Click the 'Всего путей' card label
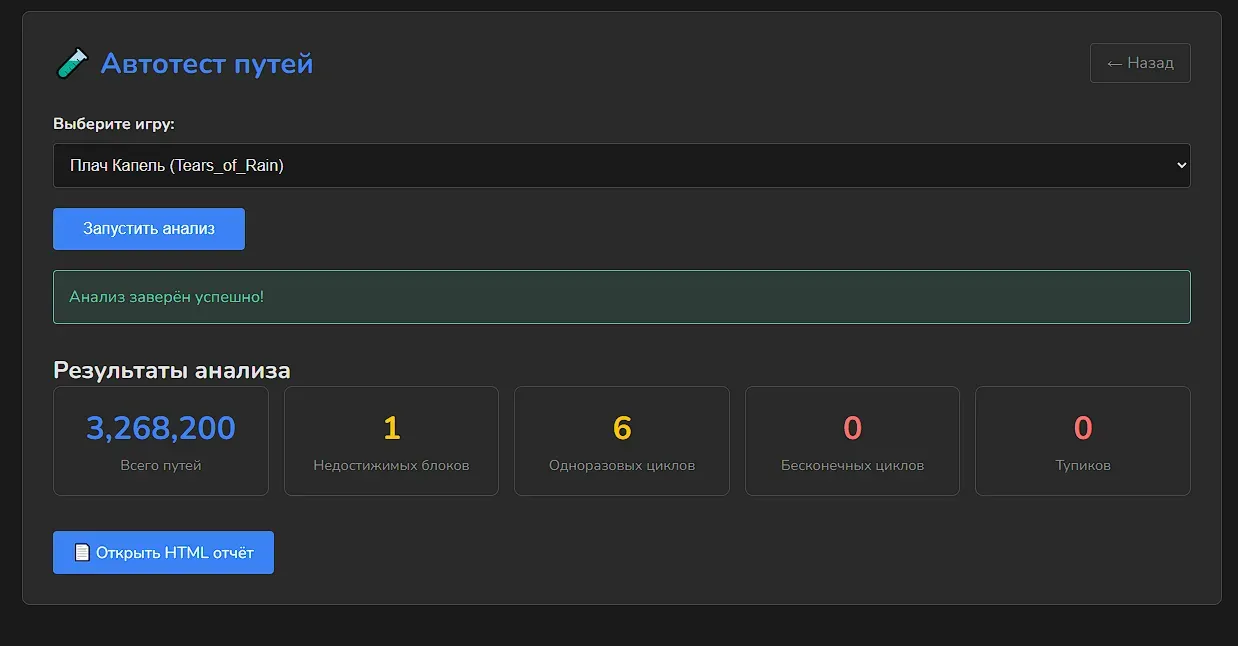The image size is (1238, 646). [161, 465]
